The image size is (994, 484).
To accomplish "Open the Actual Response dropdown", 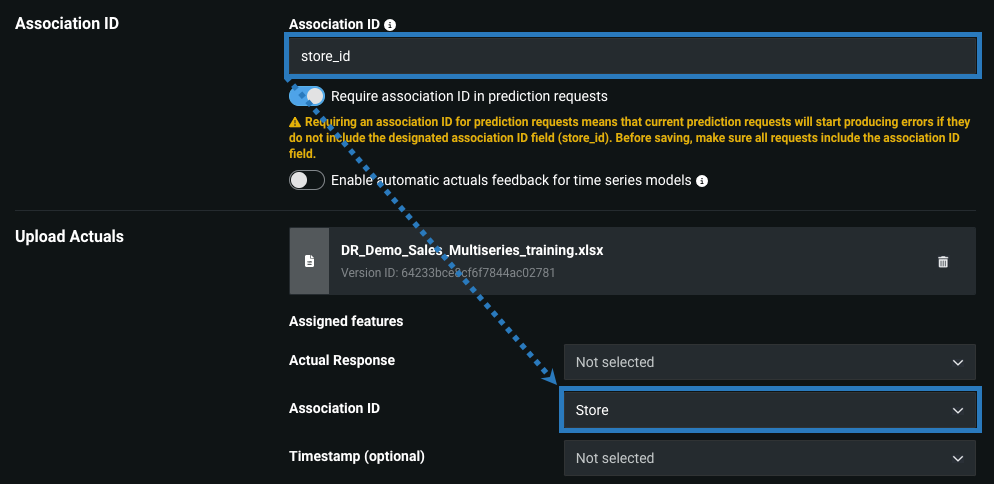I will tap(768, 362).
